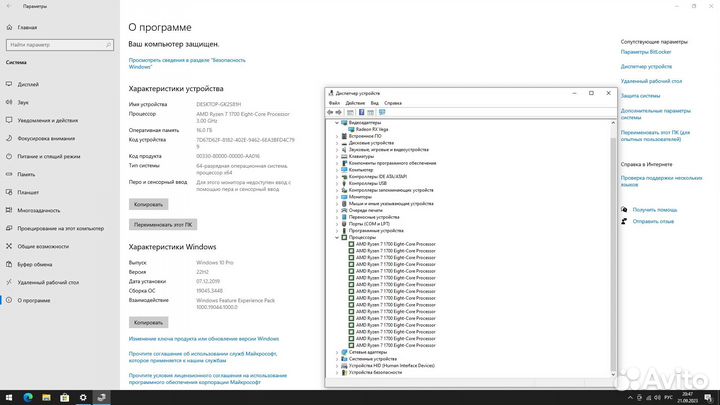Click the Видеоадаптеры category icon
The height and width of the screenshot is (405, 720).
pyautogui.click(x=344, y=123)
